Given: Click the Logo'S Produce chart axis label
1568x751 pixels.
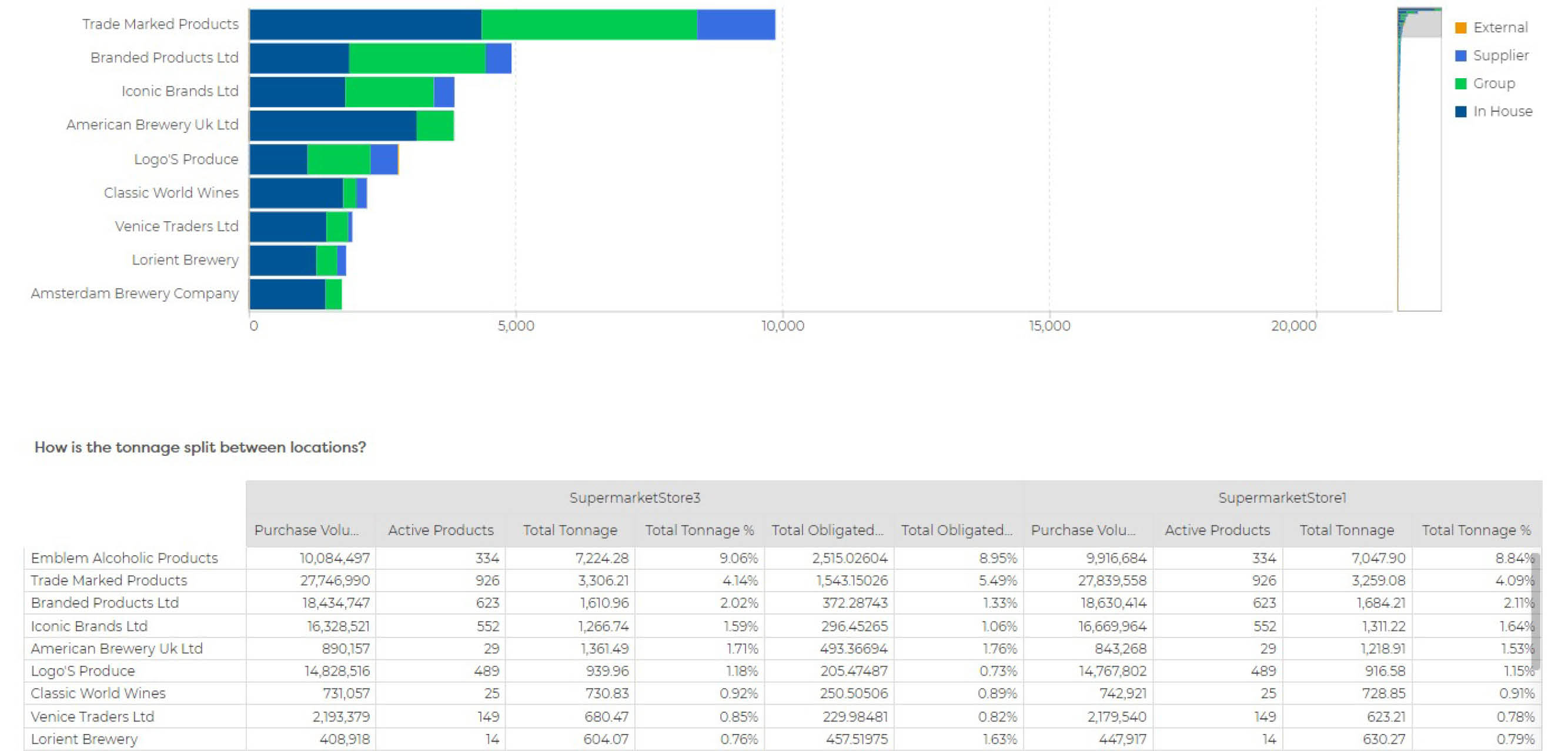Looking at the screenshot, I should tap(186, 159).
